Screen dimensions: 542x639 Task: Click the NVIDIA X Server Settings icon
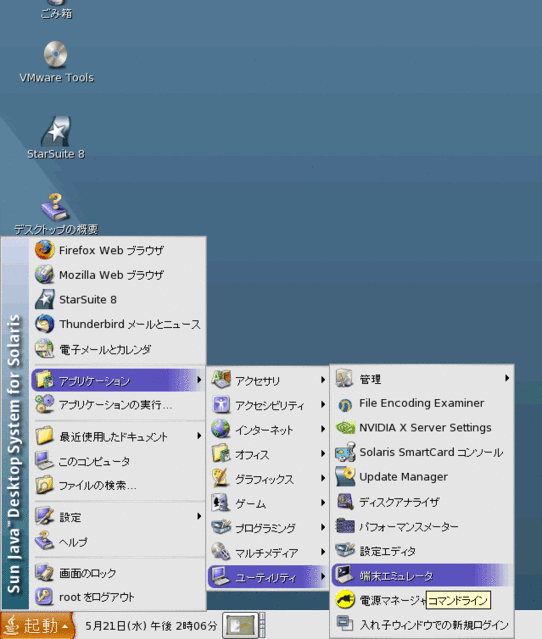click(x=345, y=427)
